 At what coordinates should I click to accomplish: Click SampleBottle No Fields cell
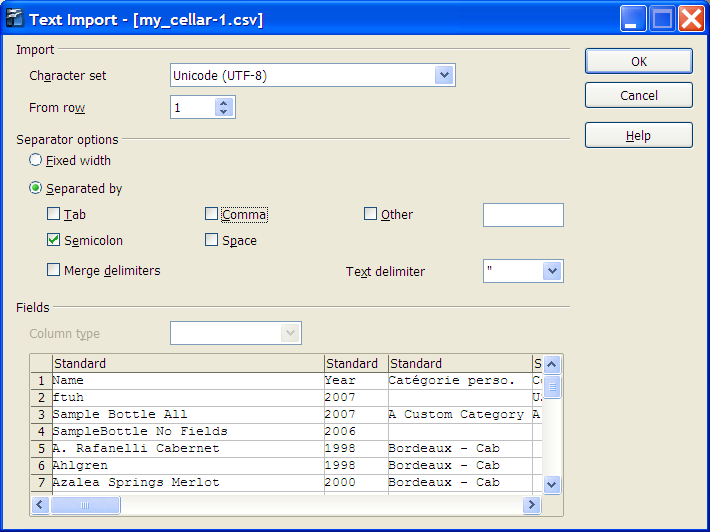189,432
